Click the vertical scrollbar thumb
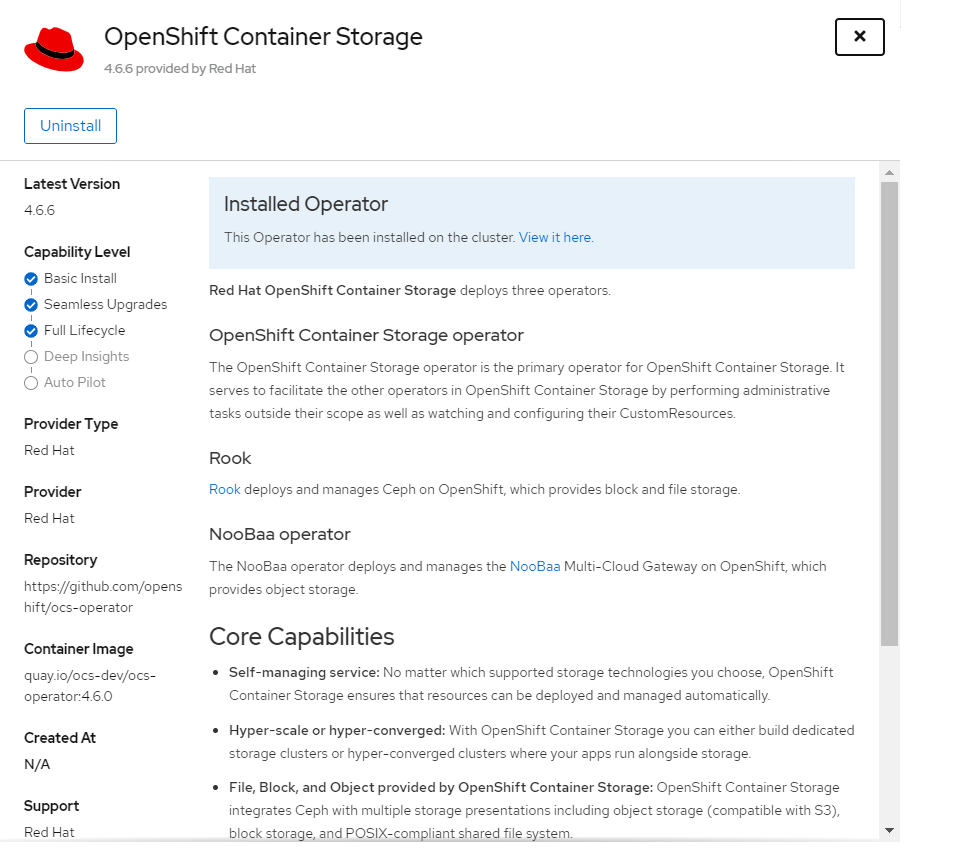966x864 pixels. pyautogui.click(x=889, y=410)
